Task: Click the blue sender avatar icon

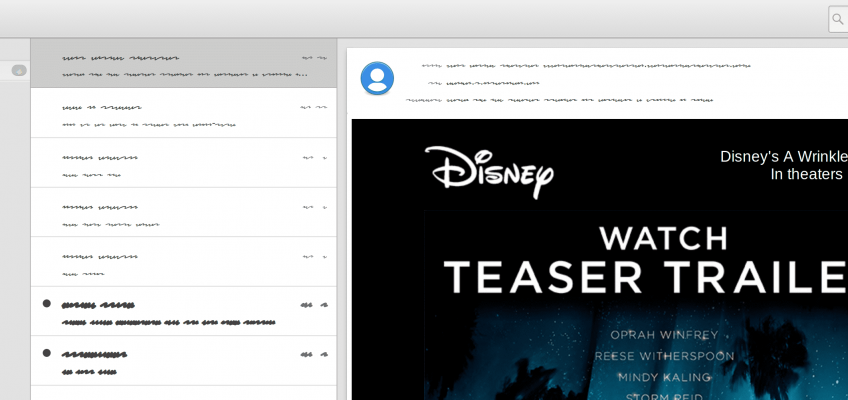Action: coord(377,78)
